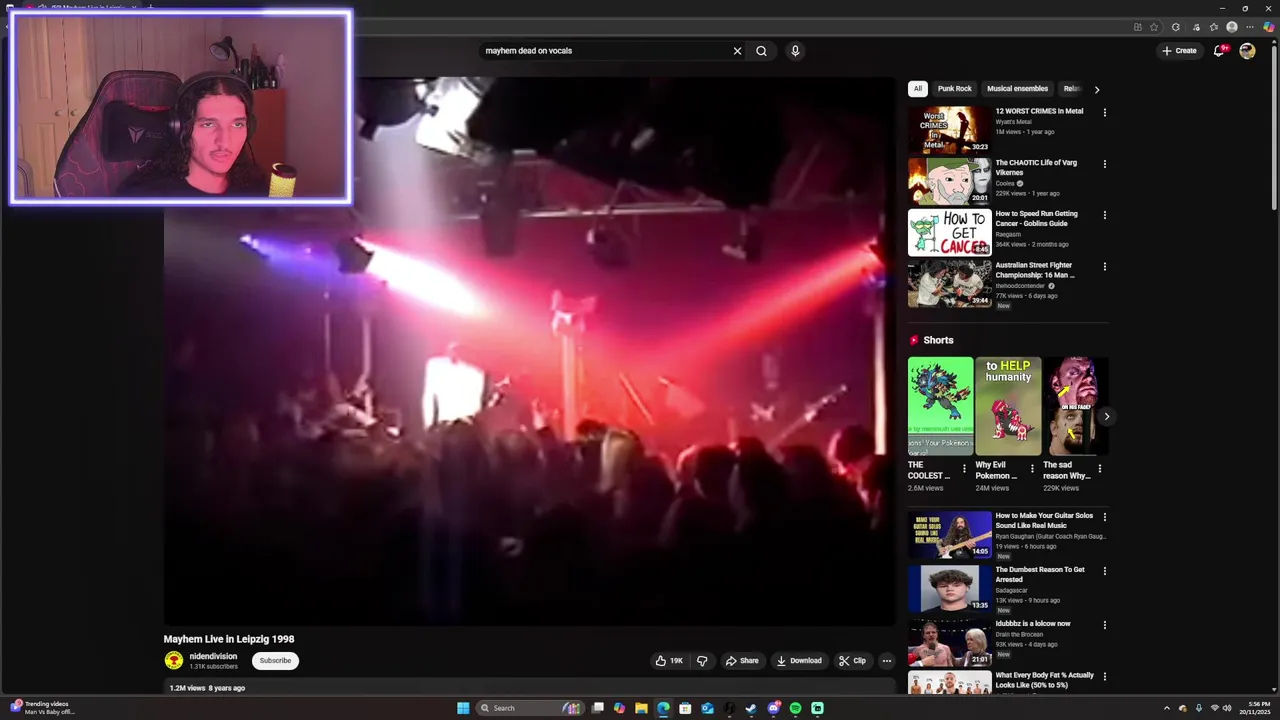
Task: Show more filter chips with arrow
Action: click(x=1096, y=89)
